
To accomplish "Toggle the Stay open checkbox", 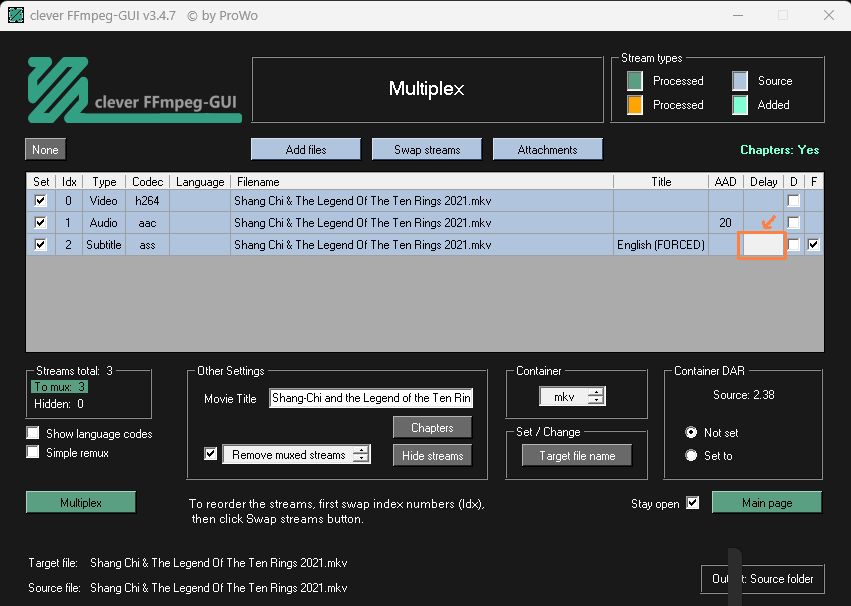I will [693, 503].
